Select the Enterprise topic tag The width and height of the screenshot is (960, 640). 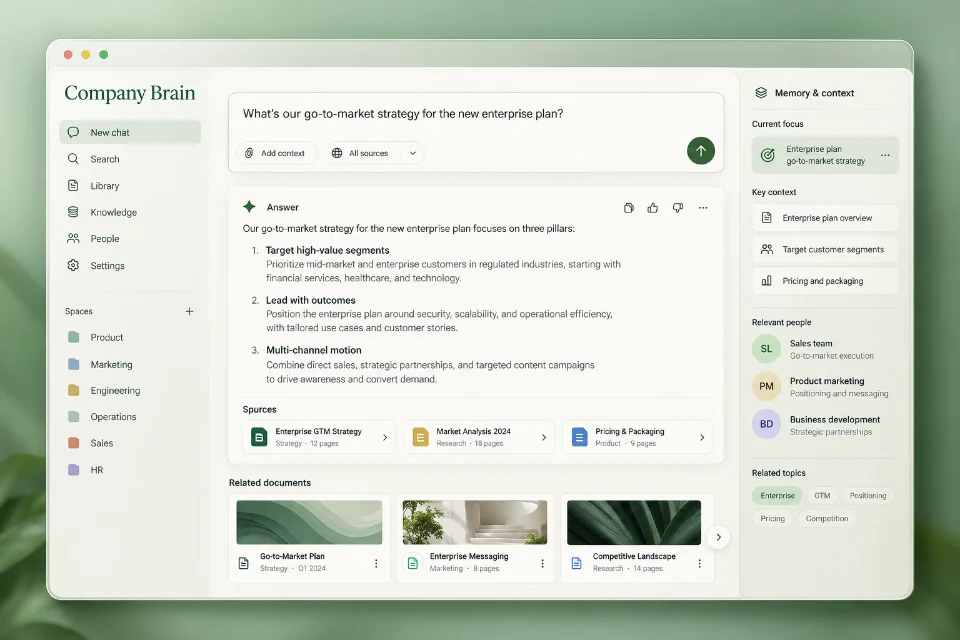[x=778, y=495]
